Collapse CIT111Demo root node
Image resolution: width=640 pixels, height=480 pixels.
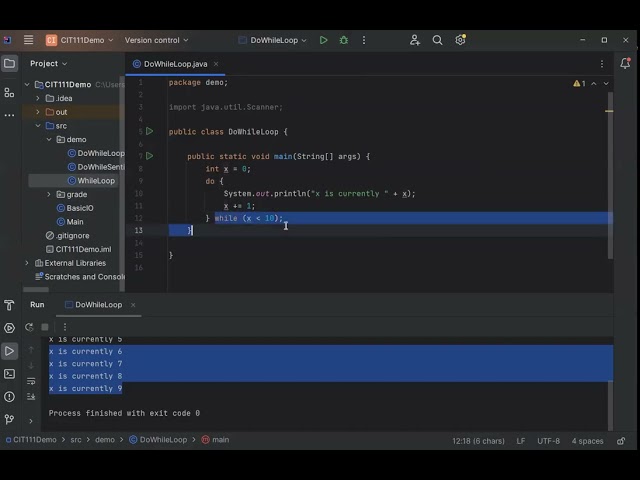pyautogui.click(x=27, y=84)
